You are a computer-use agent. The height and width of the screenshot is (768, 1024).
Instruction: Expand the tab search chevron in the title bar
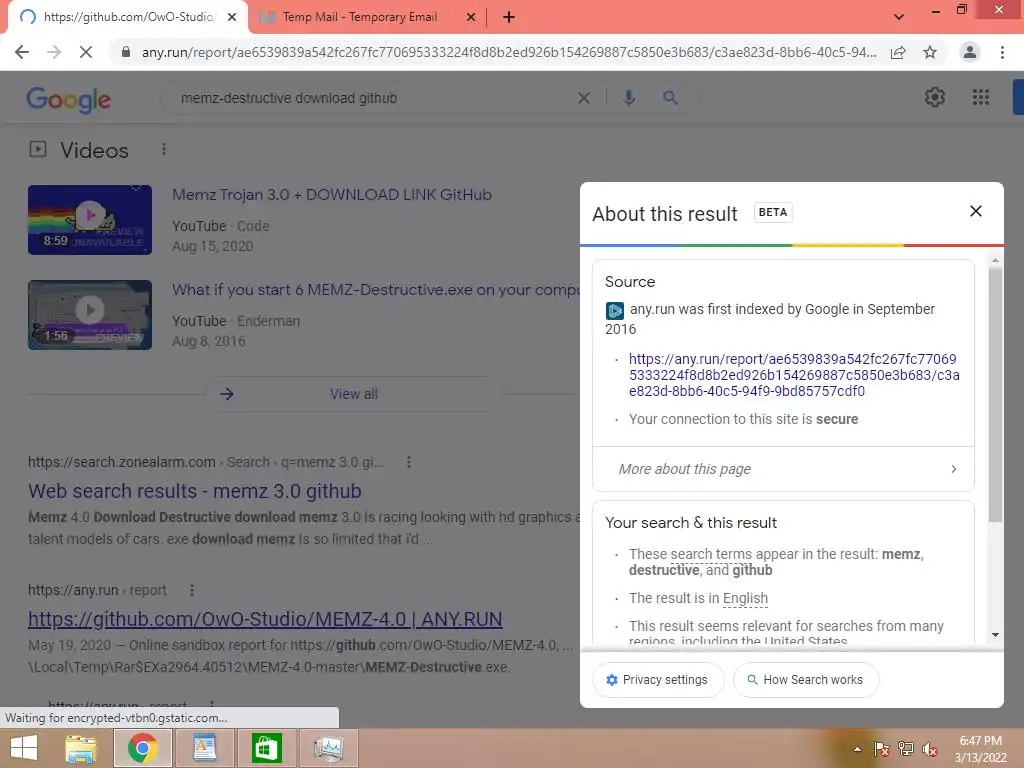(899, 18)
